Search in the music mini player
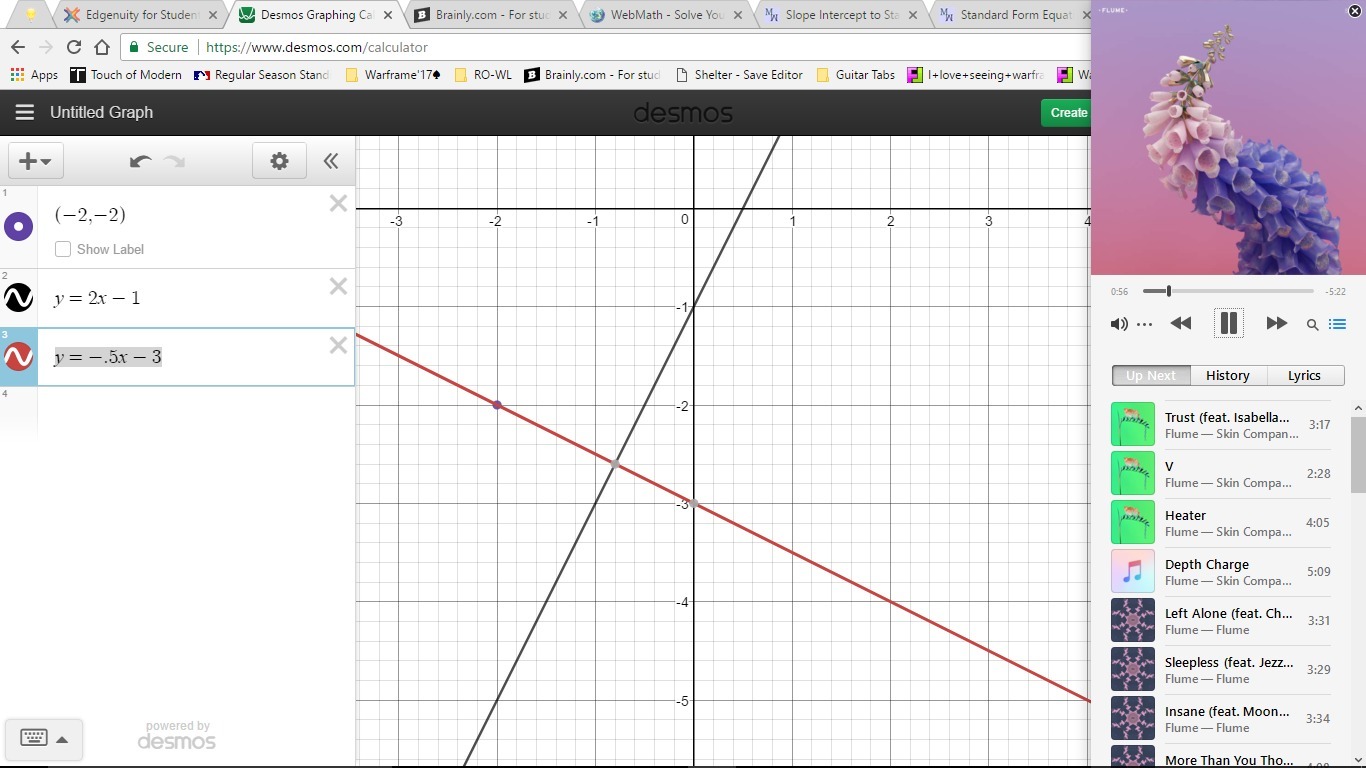Image resolution: width=1366 pixels, height=768 pixels. click(x=1312, y=324)
